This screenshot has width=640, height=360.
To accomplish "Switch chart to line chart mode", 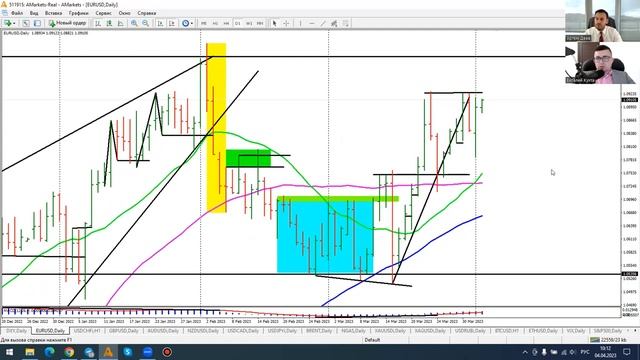I will [x=120, y=23].
